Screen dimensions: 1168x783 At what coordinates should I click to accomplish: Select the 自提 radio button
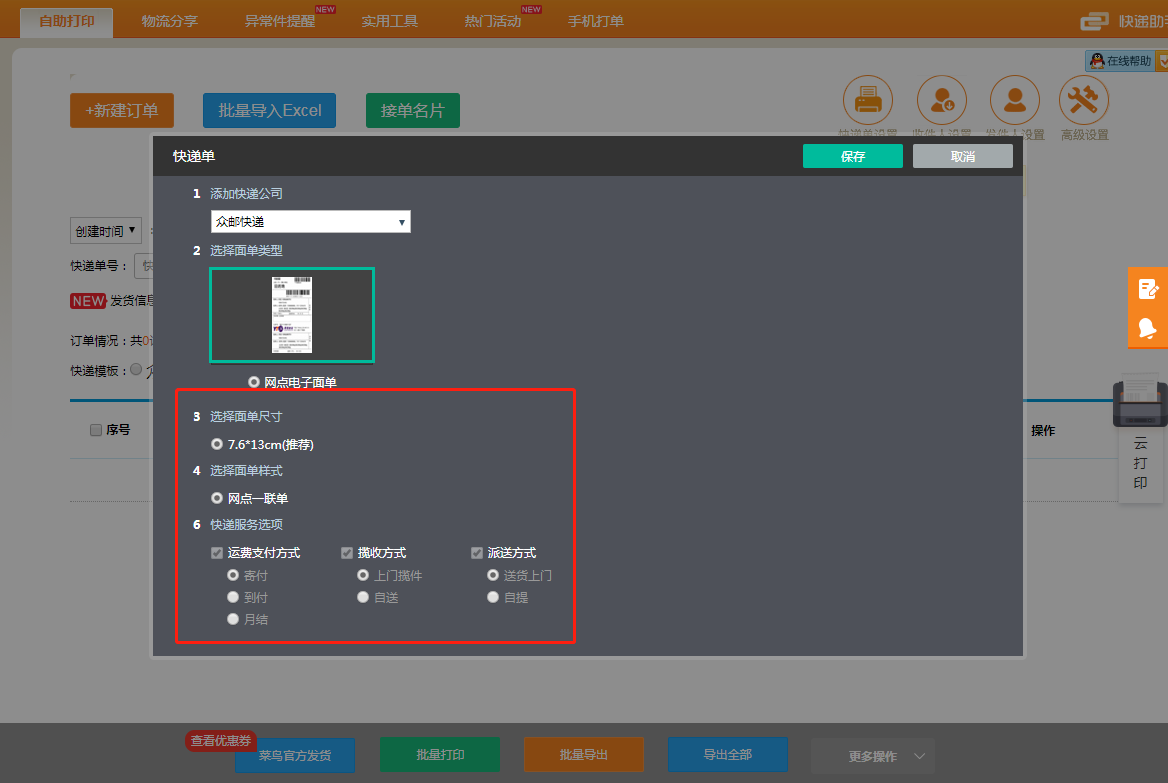click(x=493, y=597)
